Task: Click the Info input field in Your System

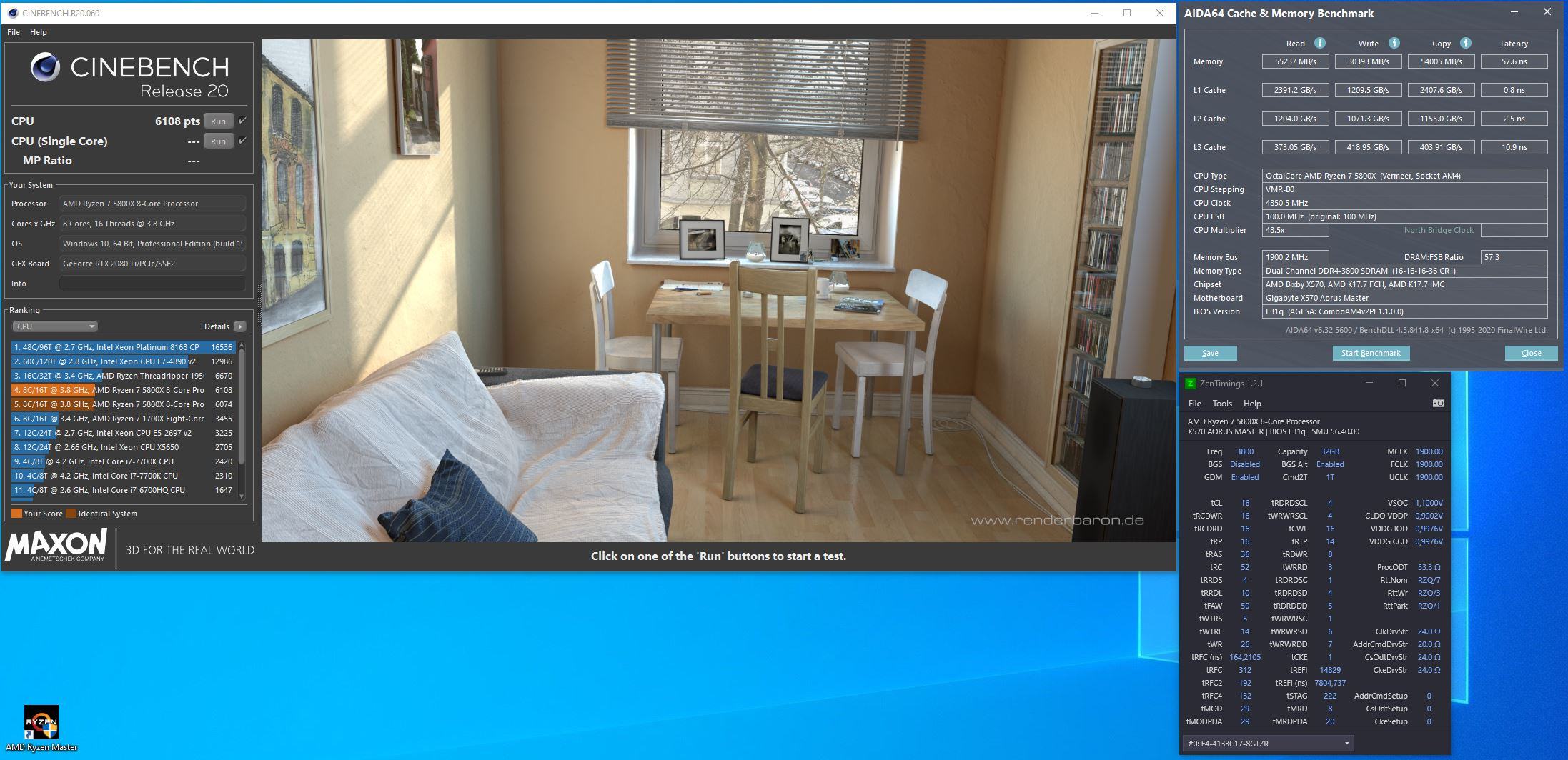Action: tap(152, 284)
